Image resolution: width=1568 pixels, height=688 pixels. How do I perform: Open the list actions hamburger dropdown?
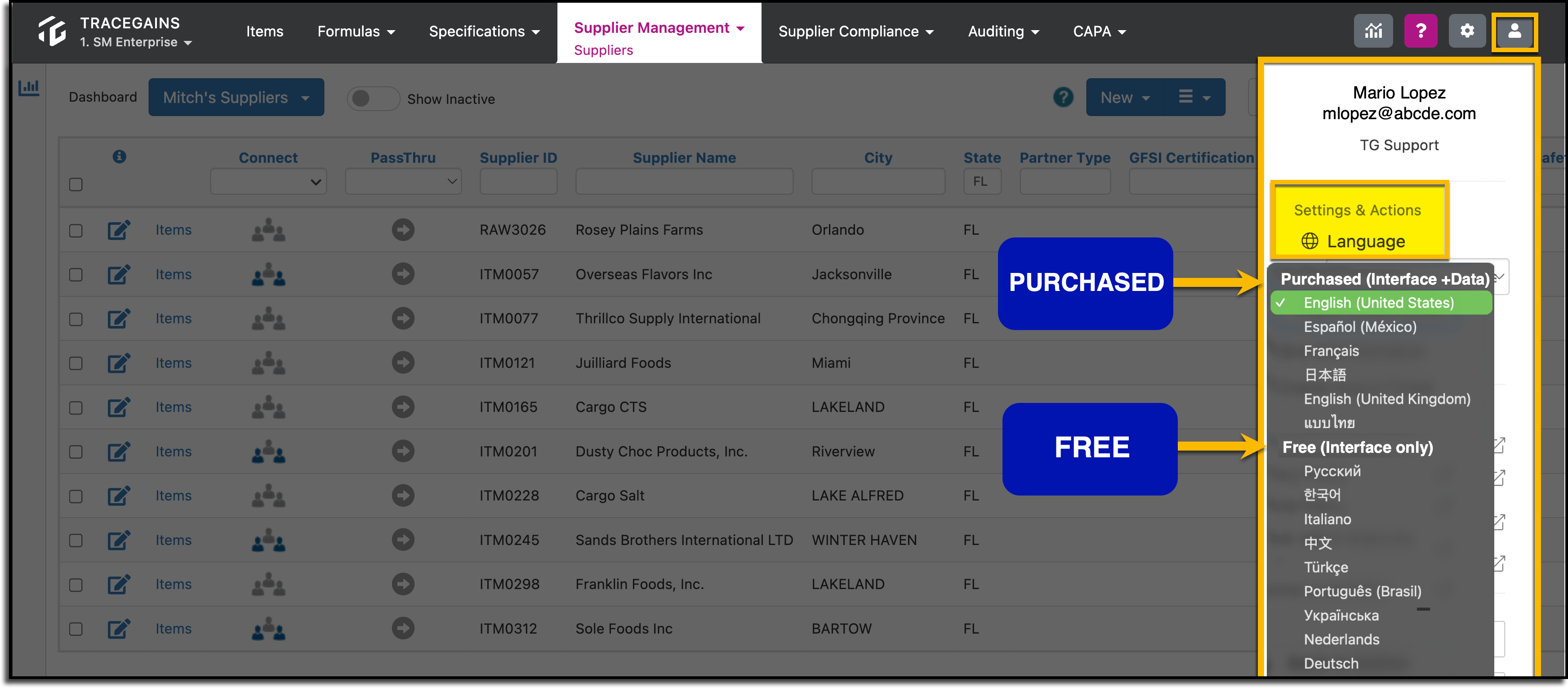tap(1194, 98)
